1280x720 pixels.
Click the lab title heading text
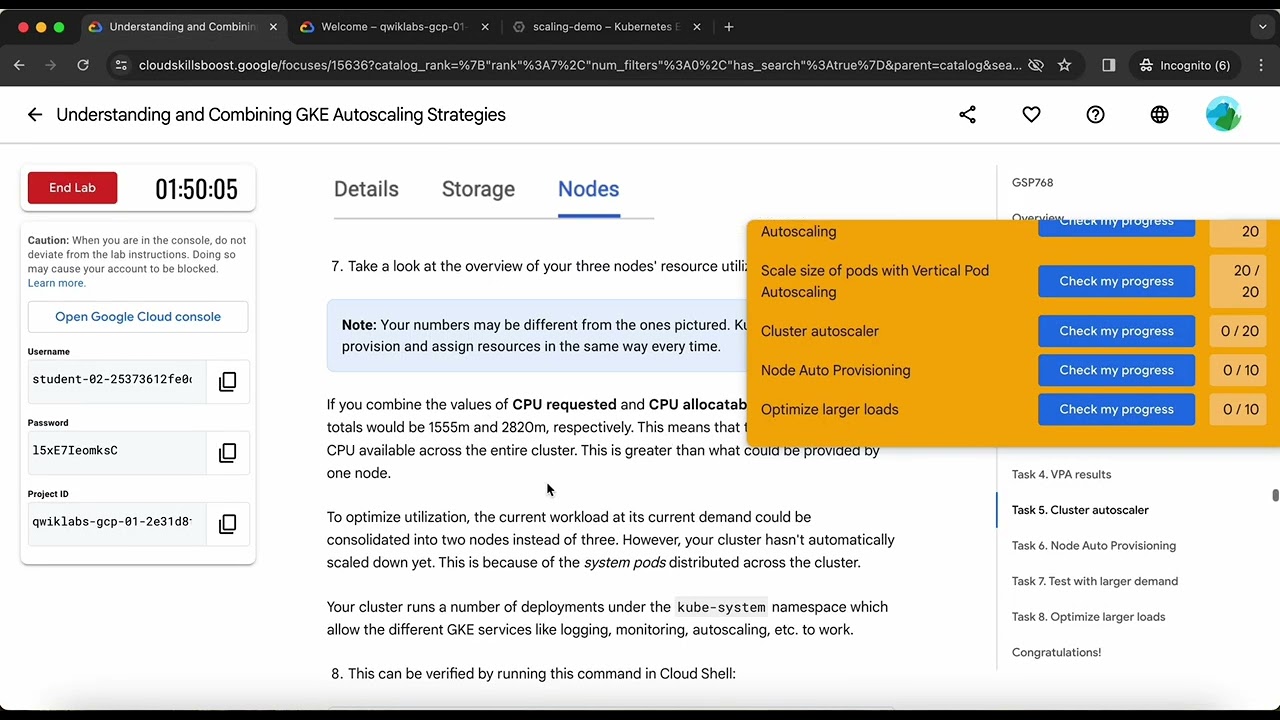tap(281, 115)
